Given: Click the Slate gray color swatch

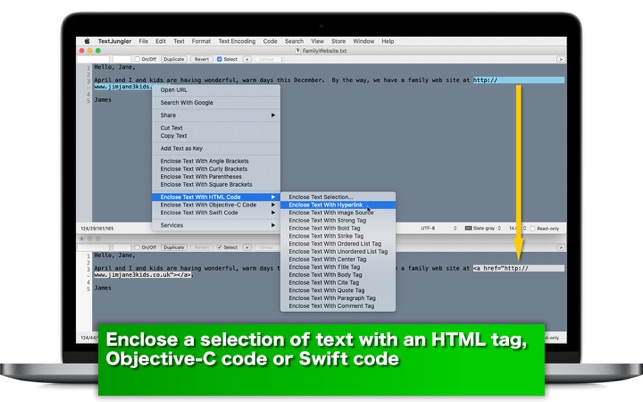Looking at the screenshot, I should (x=468, y=228).
